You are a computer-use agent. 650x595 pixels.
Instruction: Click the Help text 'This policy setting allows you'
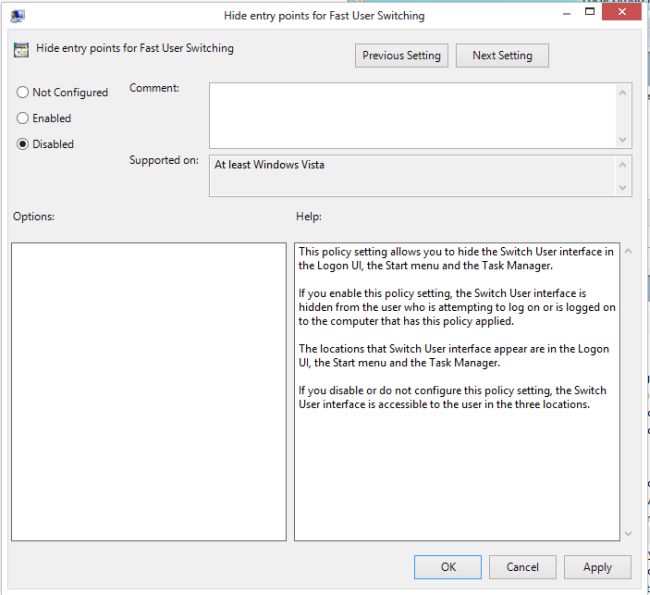456,259
